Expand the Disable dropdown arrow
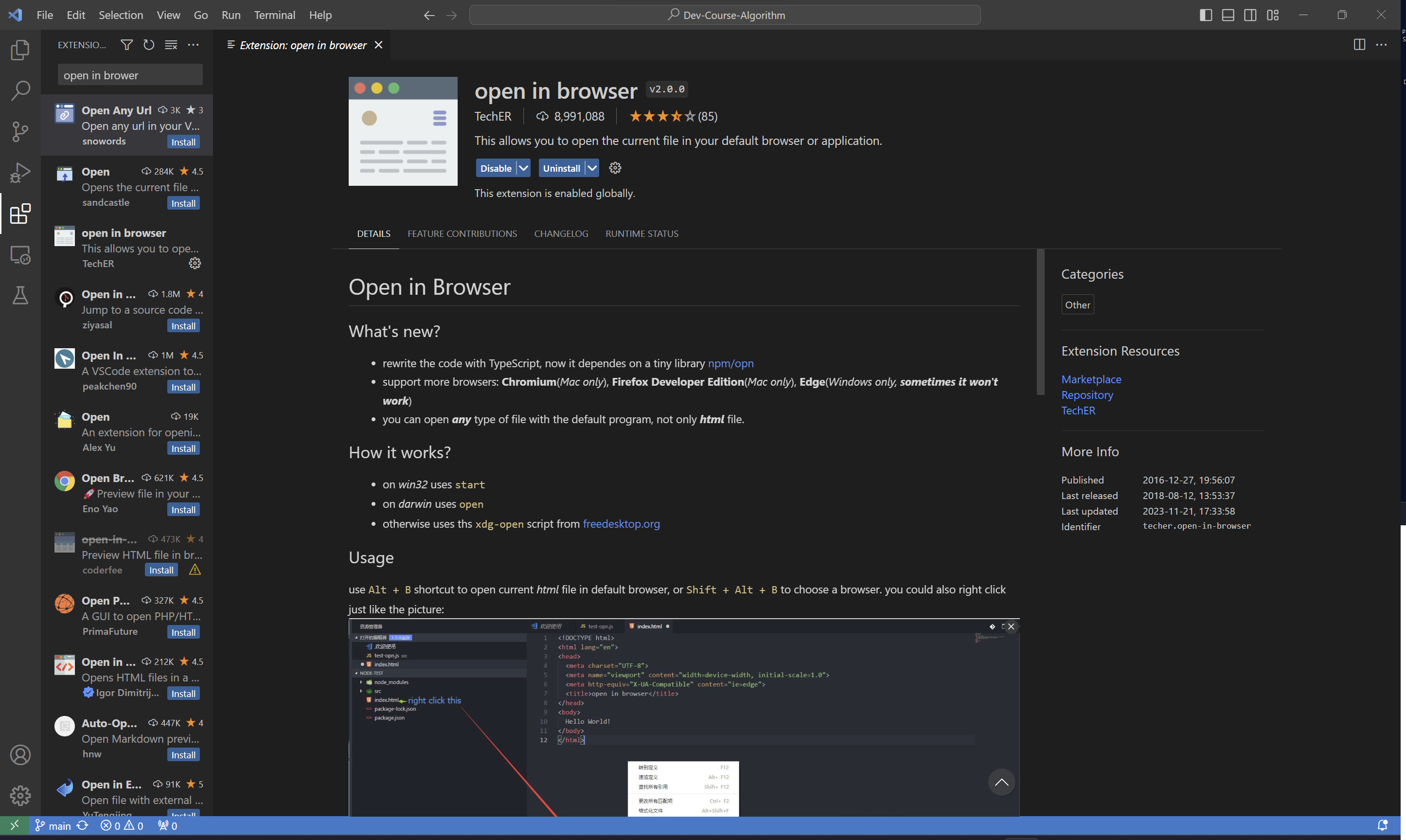The width and height of the screenshot is (1406, 840). tap(523, 168)
